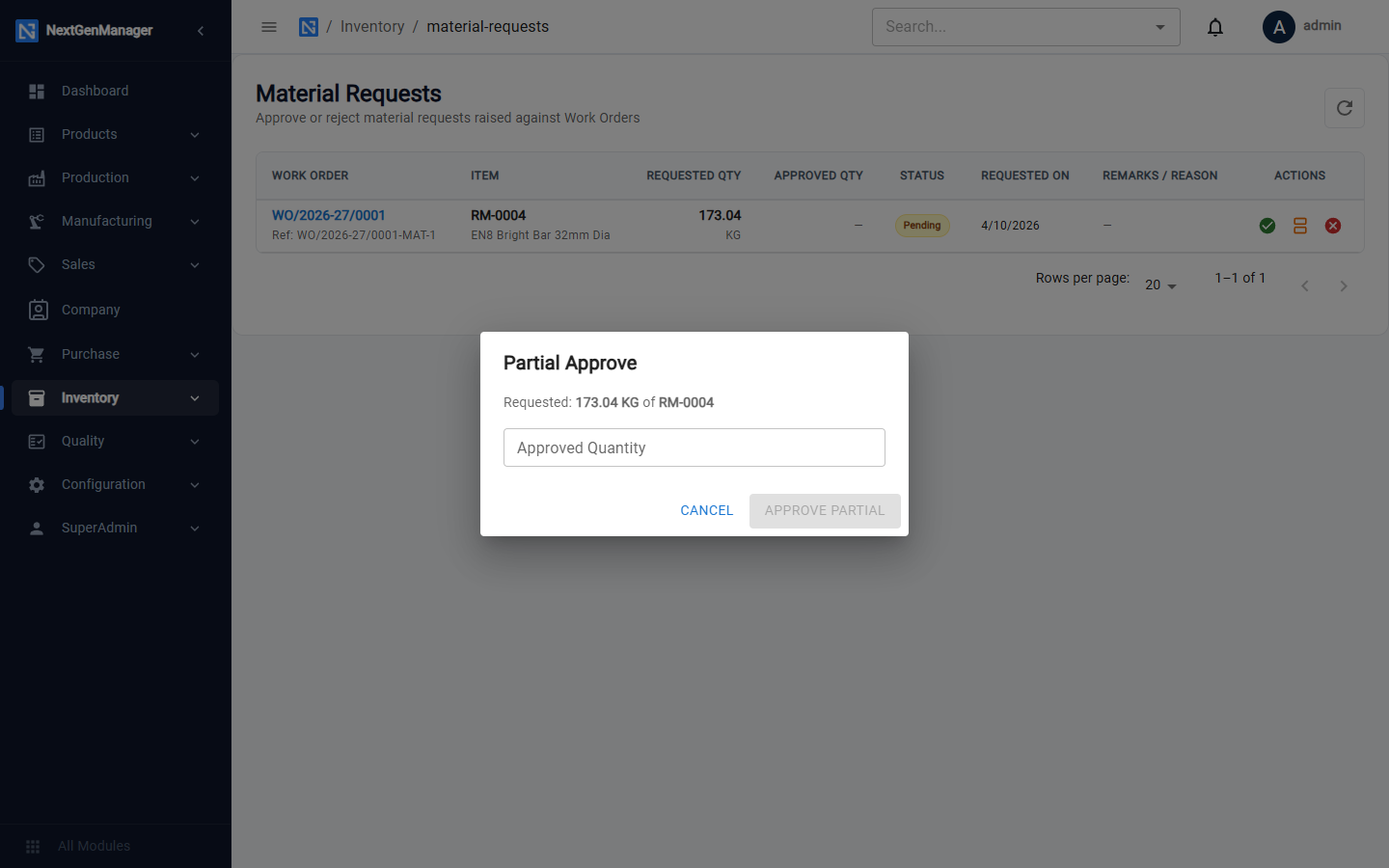1389x868 pixels.
Task: Open the Company sidebar item
Action: 115,310
